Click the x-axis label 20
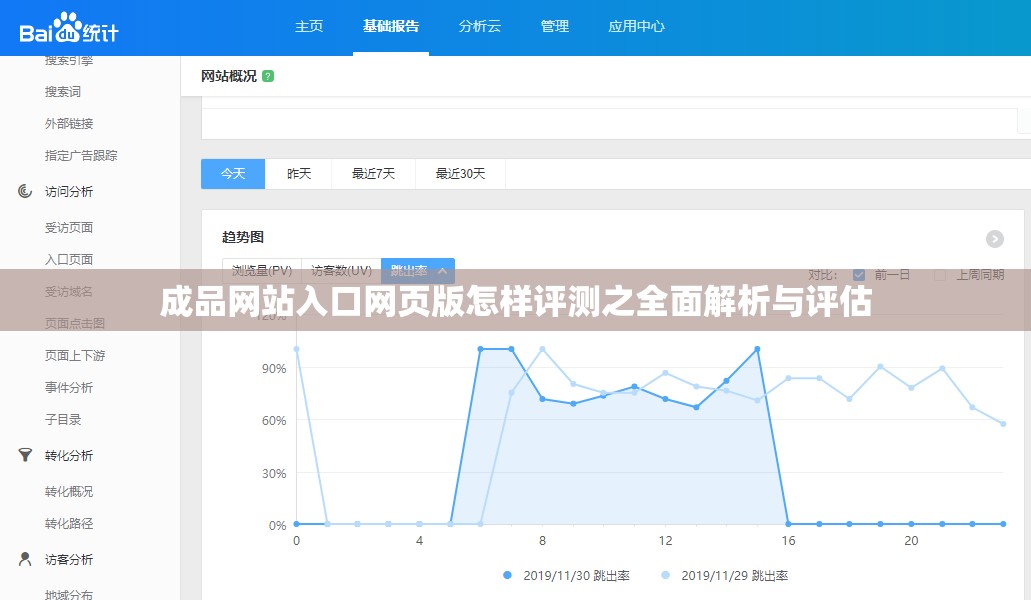This screenshot has width=1031, height=600. (911, 541)
